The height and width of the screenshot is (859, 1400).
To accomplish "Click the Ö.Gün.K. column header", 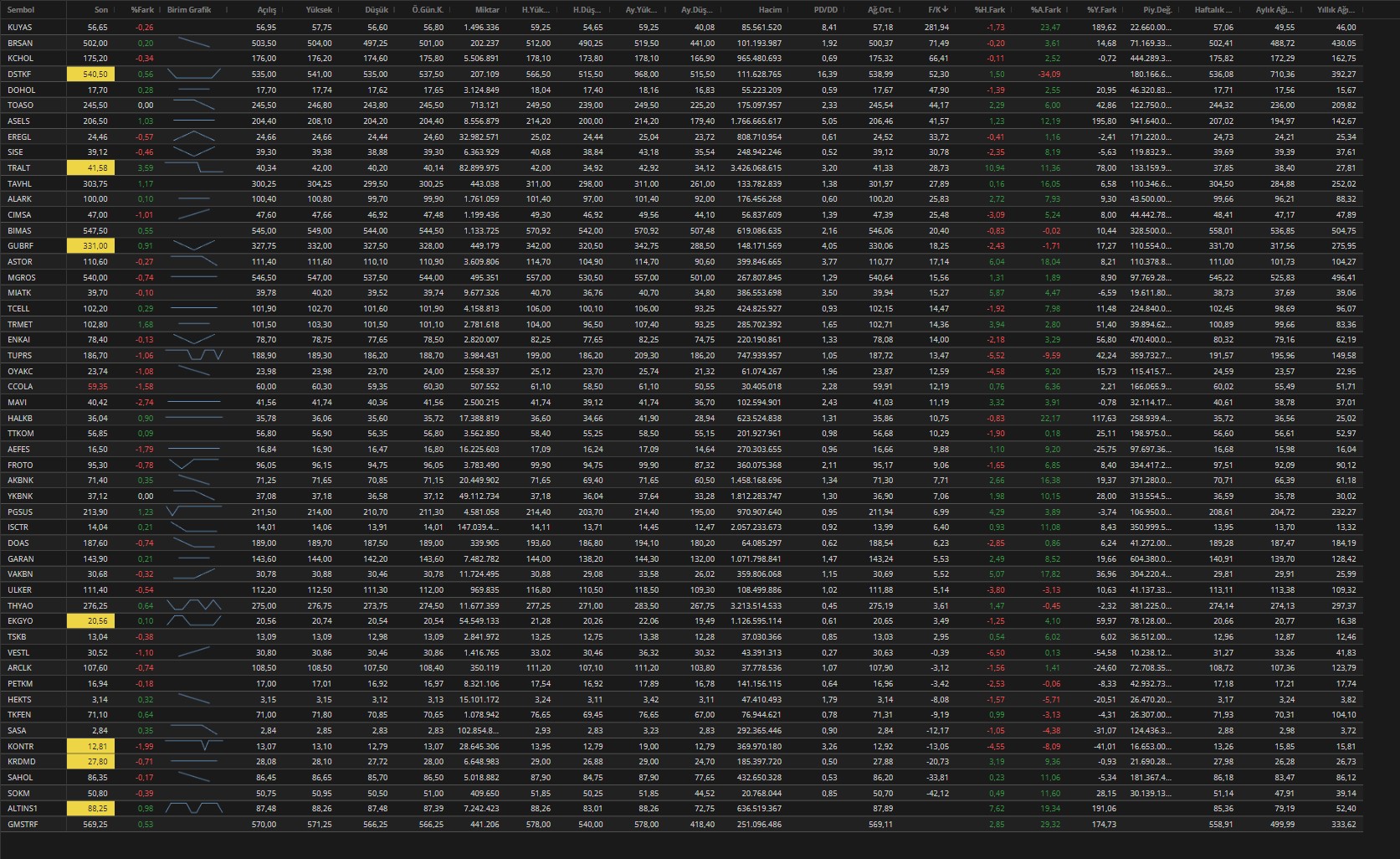I will 428,10.
